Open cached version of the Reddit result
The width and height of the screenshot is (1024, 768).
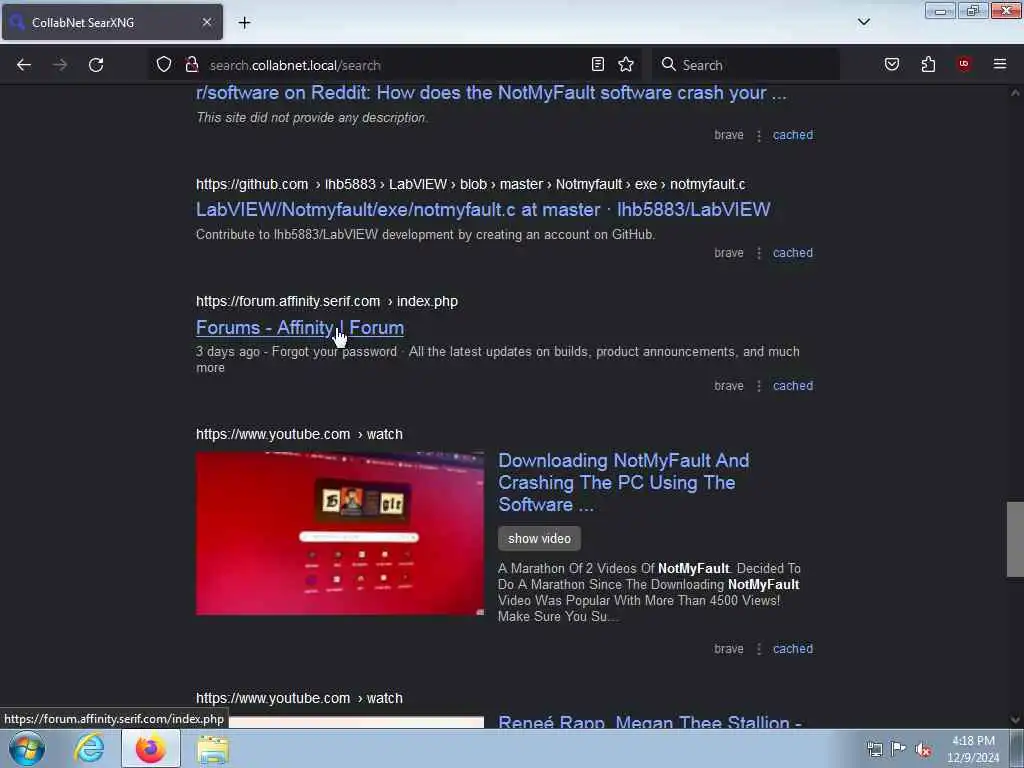793,135
